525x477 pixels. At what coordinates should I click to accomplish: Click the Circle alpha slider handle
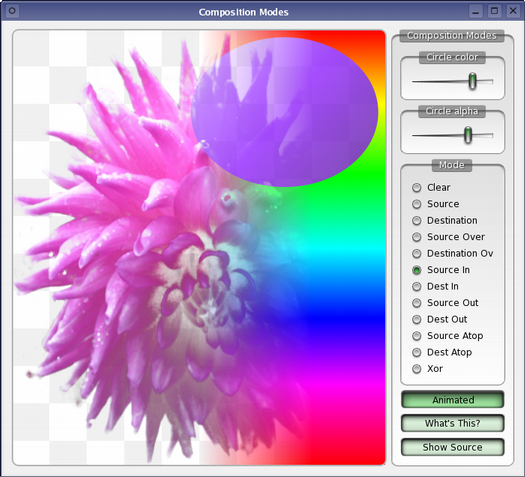pyautogui.click(x=468, y=135)
